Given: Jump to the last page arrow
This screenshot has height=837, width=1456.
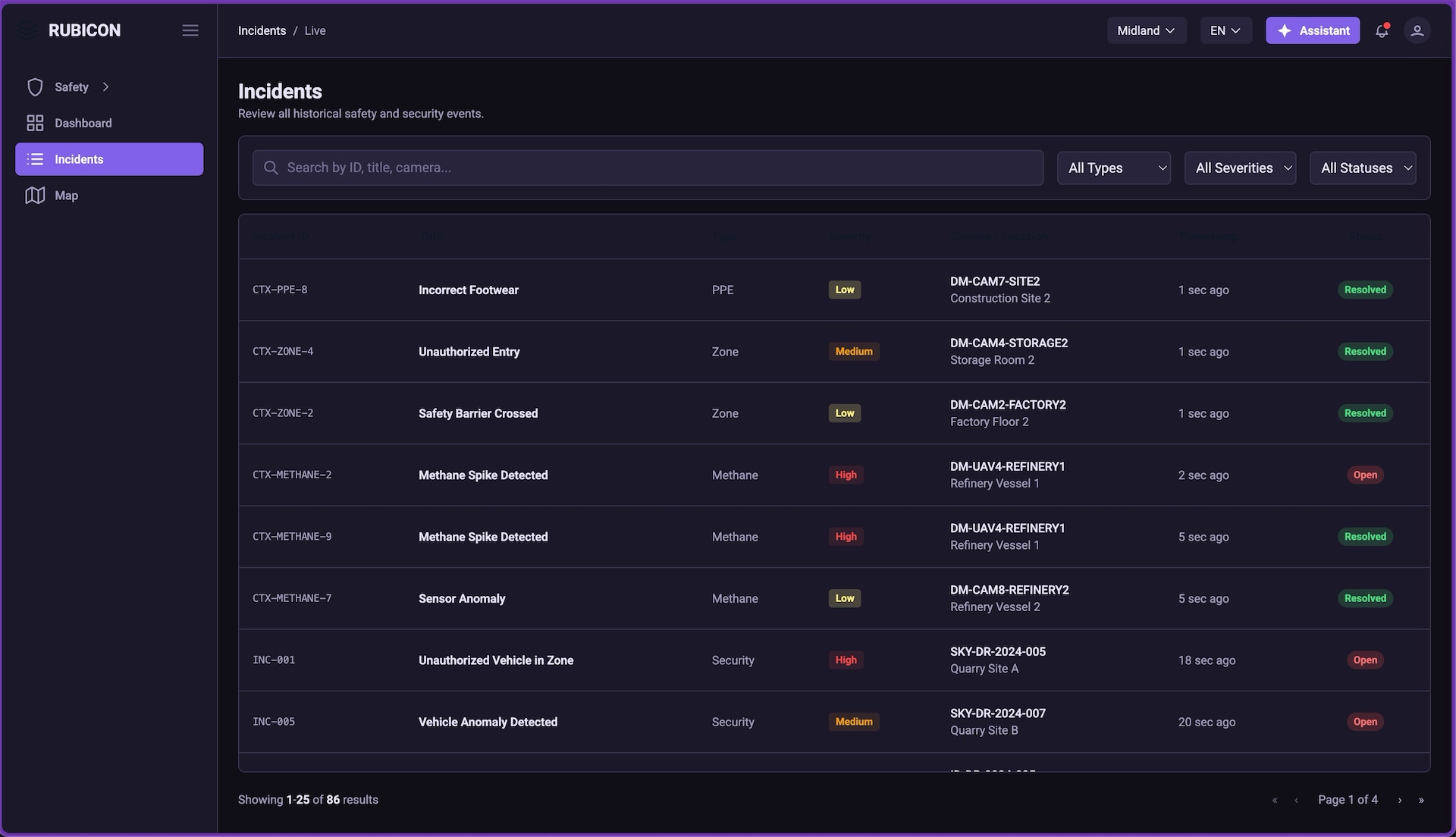Looking at the screenshot, I should point(1421,800).
